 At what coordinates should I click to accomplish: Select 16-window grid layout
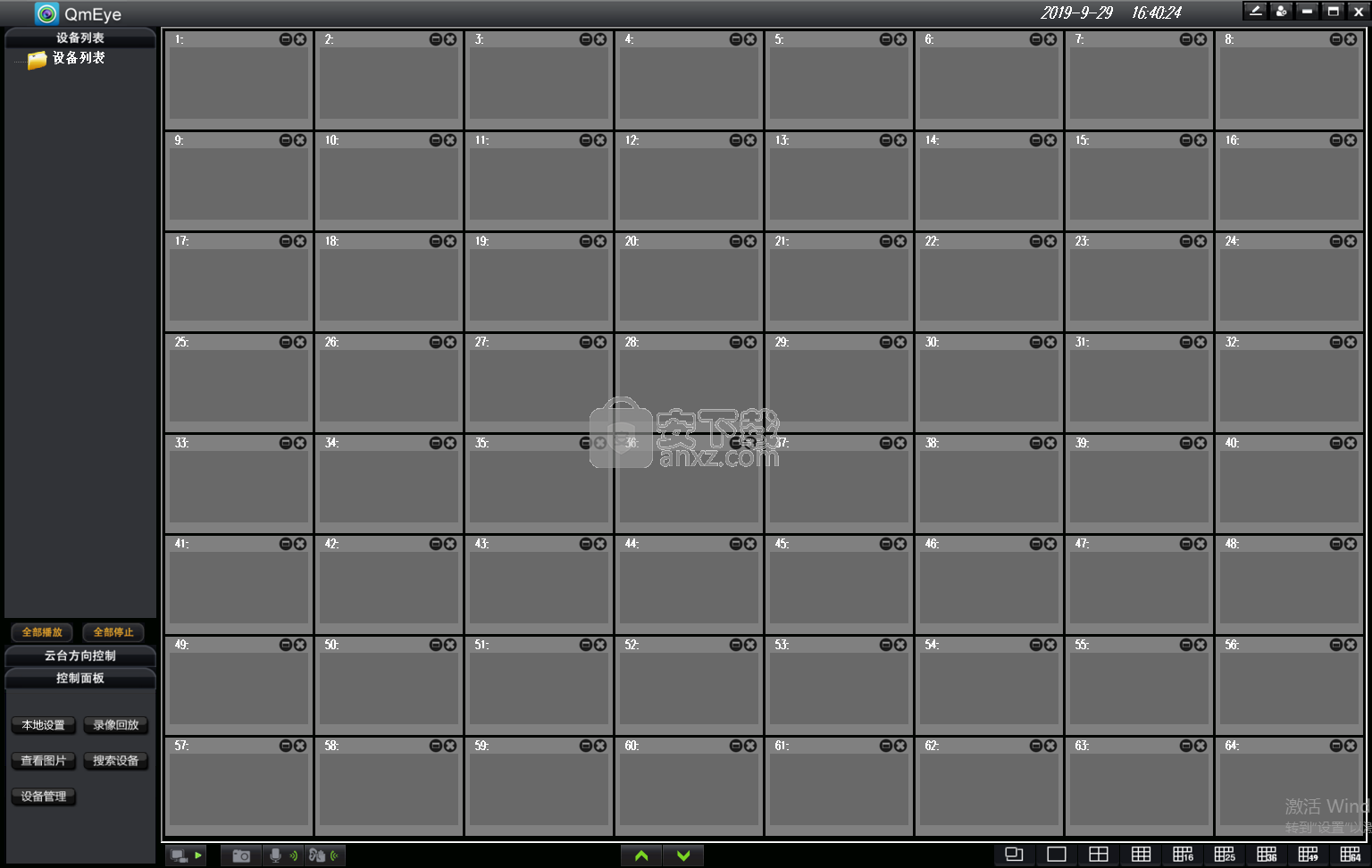1183,855
